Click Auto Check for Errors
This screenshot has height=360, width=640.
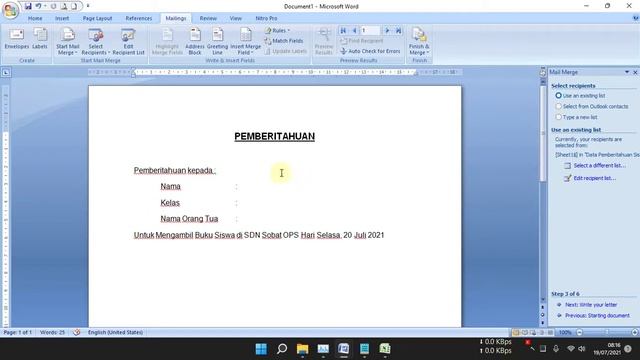click(x=370, y=51)
